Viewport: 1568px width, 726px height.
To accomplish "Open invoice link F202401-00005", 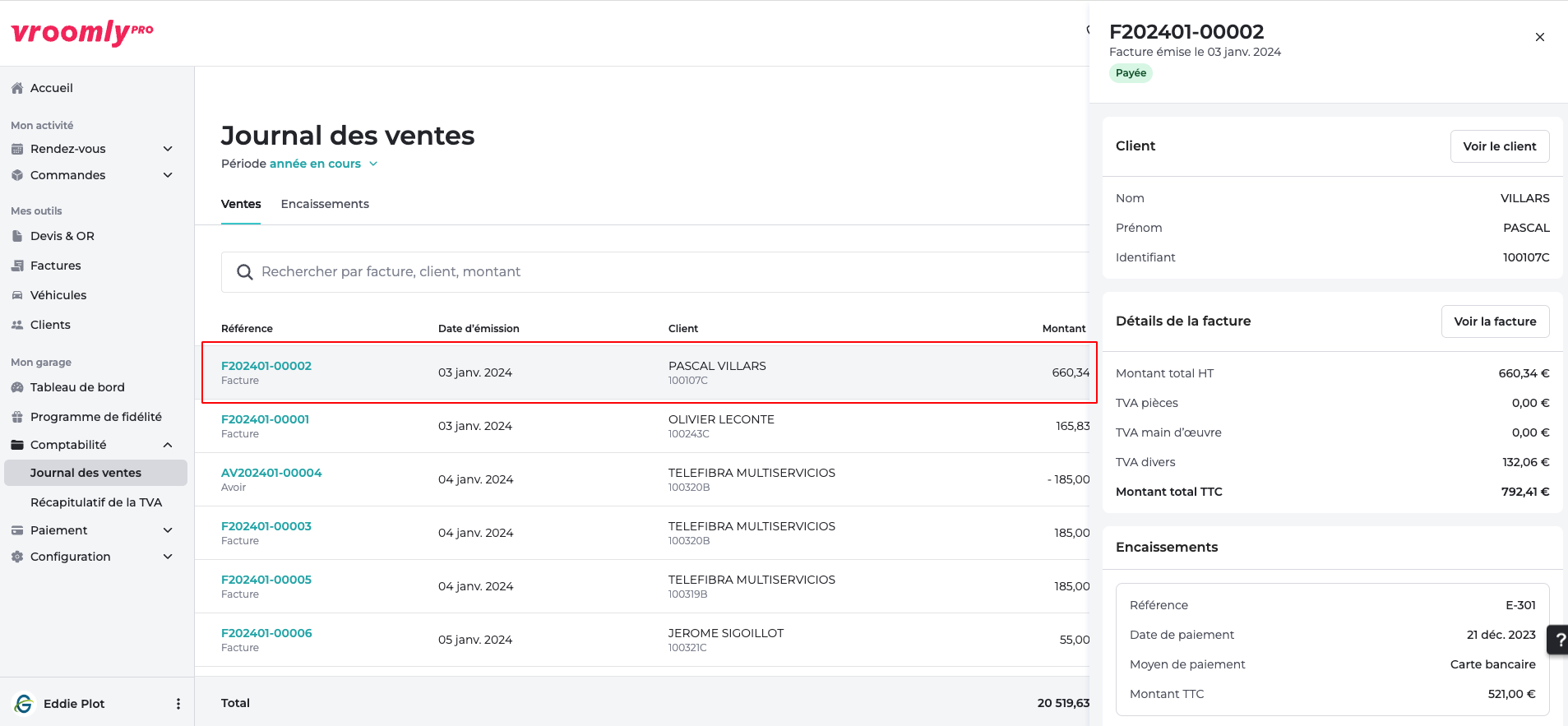I will [266, 580].
